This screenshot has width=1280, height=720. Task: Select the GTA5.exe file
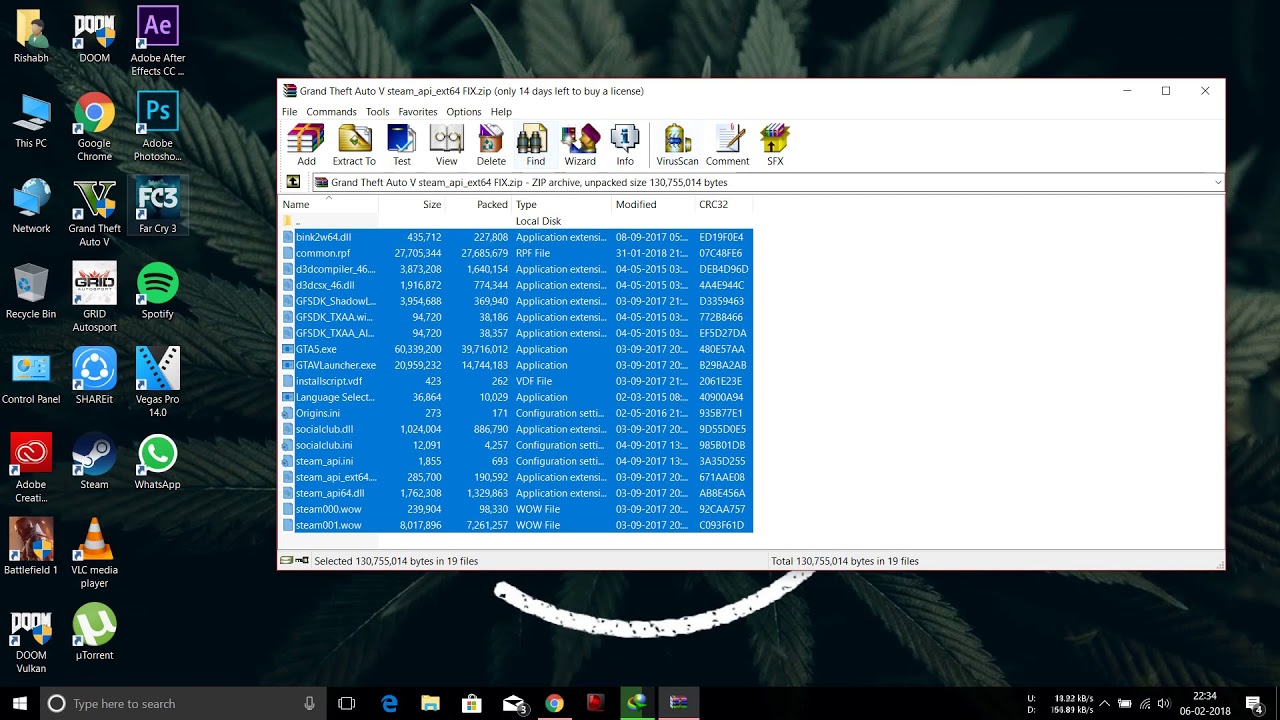516,349
